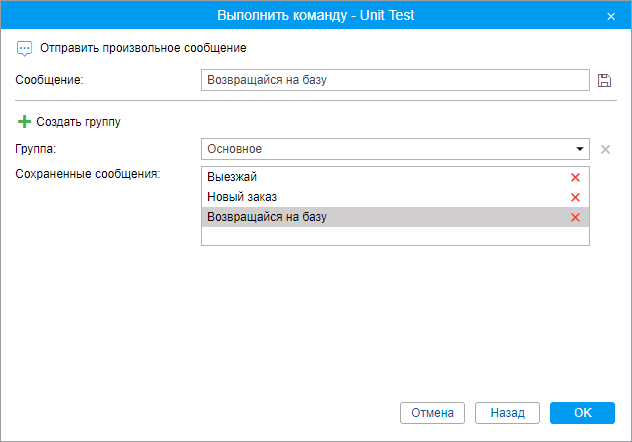Delete "Возвращайся на базу" from saved list

575,217
